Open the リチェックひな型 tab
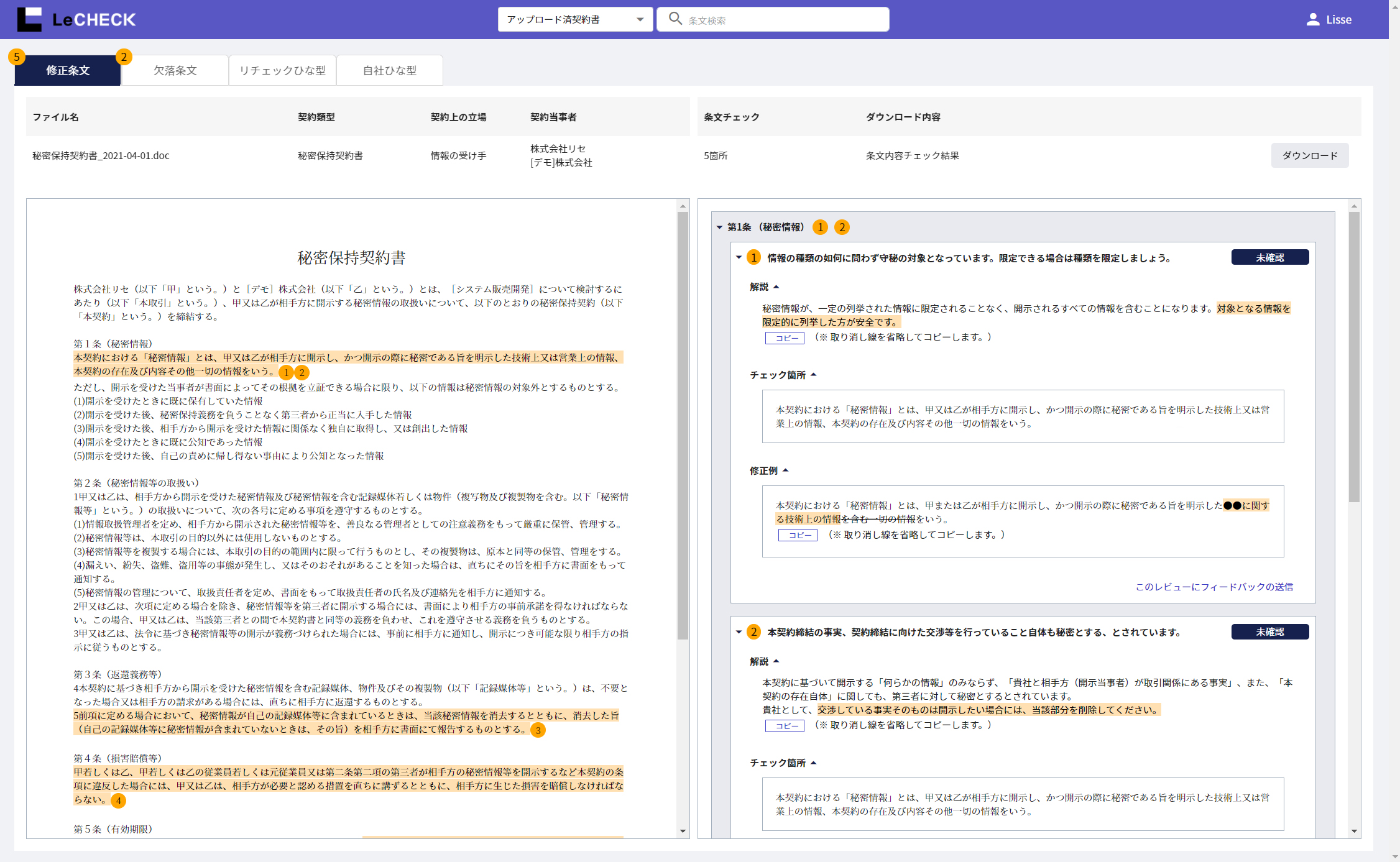Screen dimensions: 1400x862 [x=283, y=70]
